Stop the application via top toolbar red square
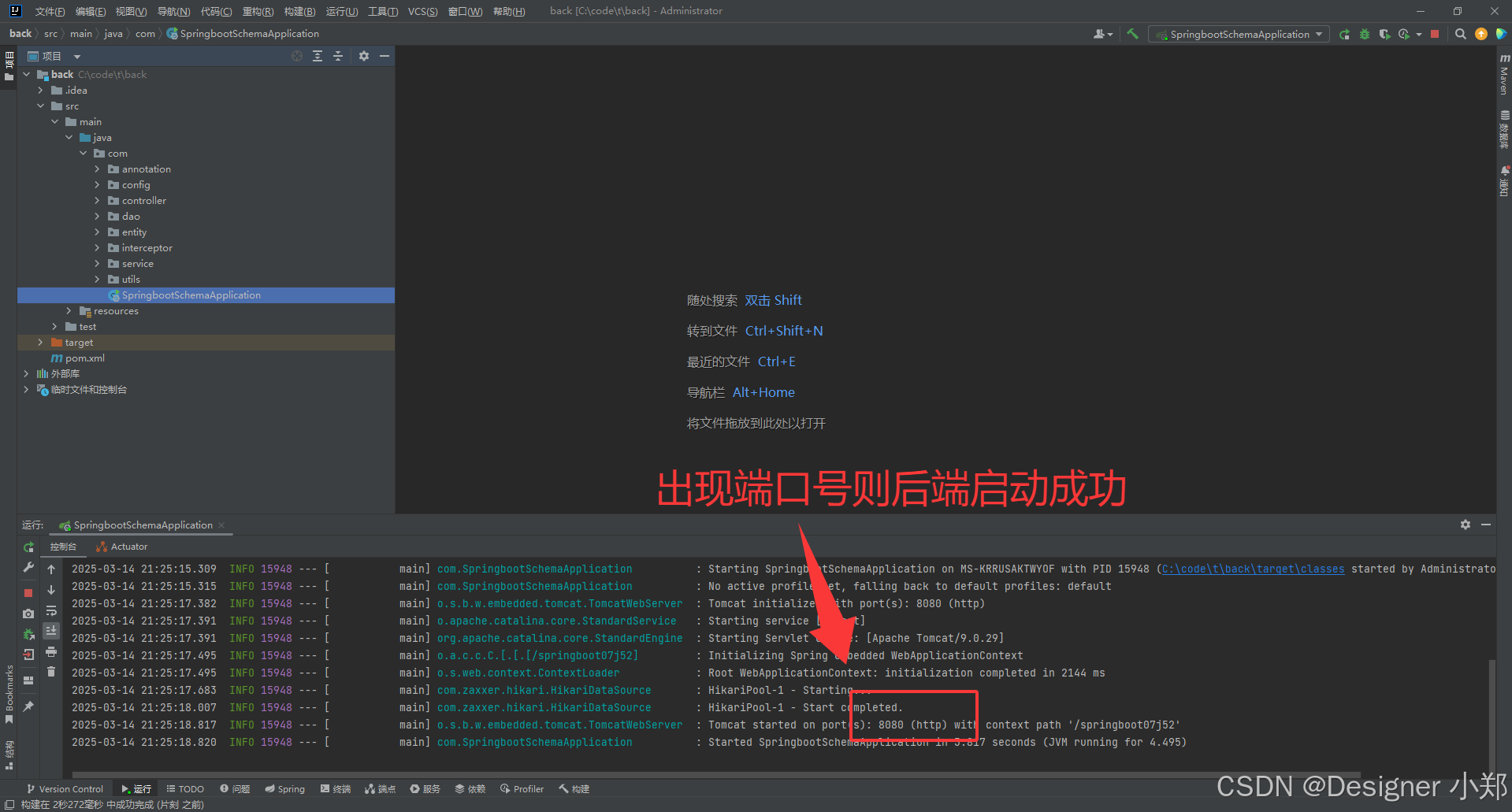Image resolution: width=1512 pixels, height=812 pixels. pyautogui.click(x=1435, y=34)
